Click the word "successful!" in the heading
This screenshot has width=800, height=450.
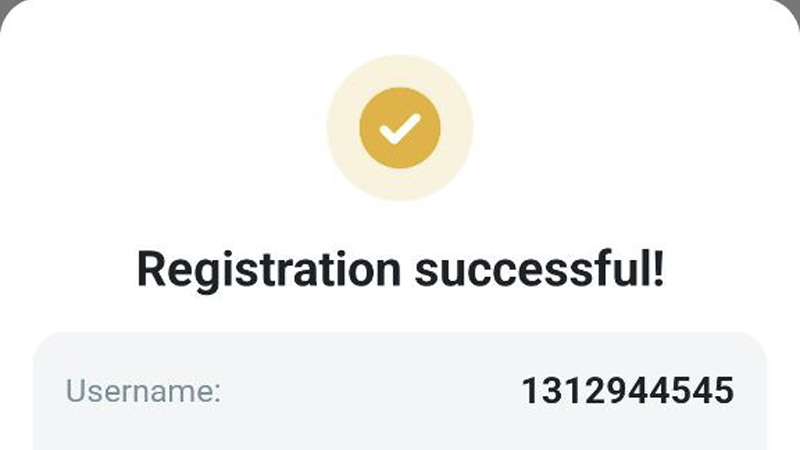click(x=533, y=269)
